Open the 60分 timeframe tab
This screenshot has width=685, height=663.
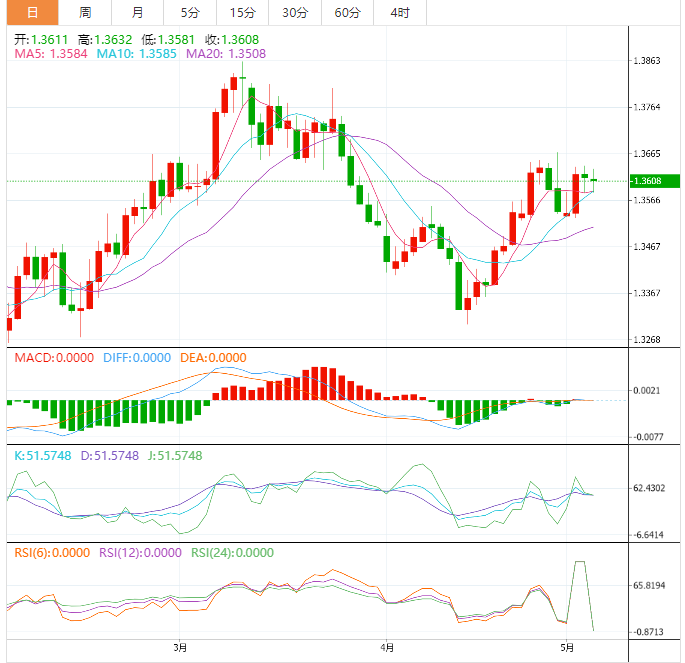347,13
